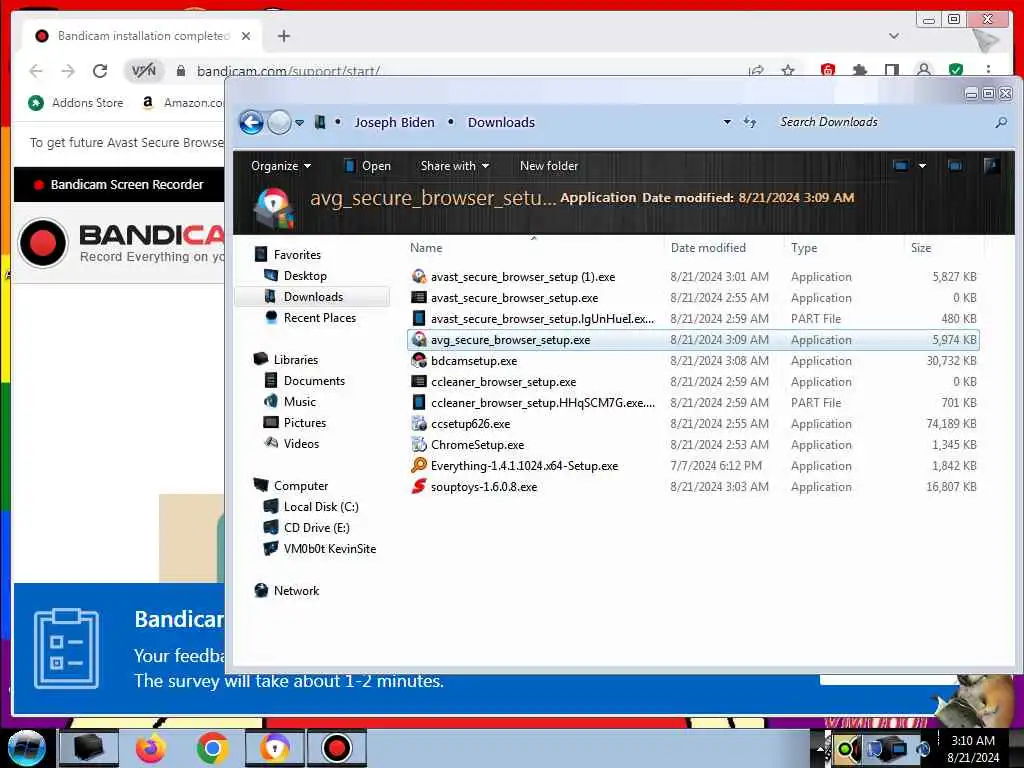This screenshot has width=1024, height=768.
Task: Sort files by the Type column
Action: pos(804,248)
